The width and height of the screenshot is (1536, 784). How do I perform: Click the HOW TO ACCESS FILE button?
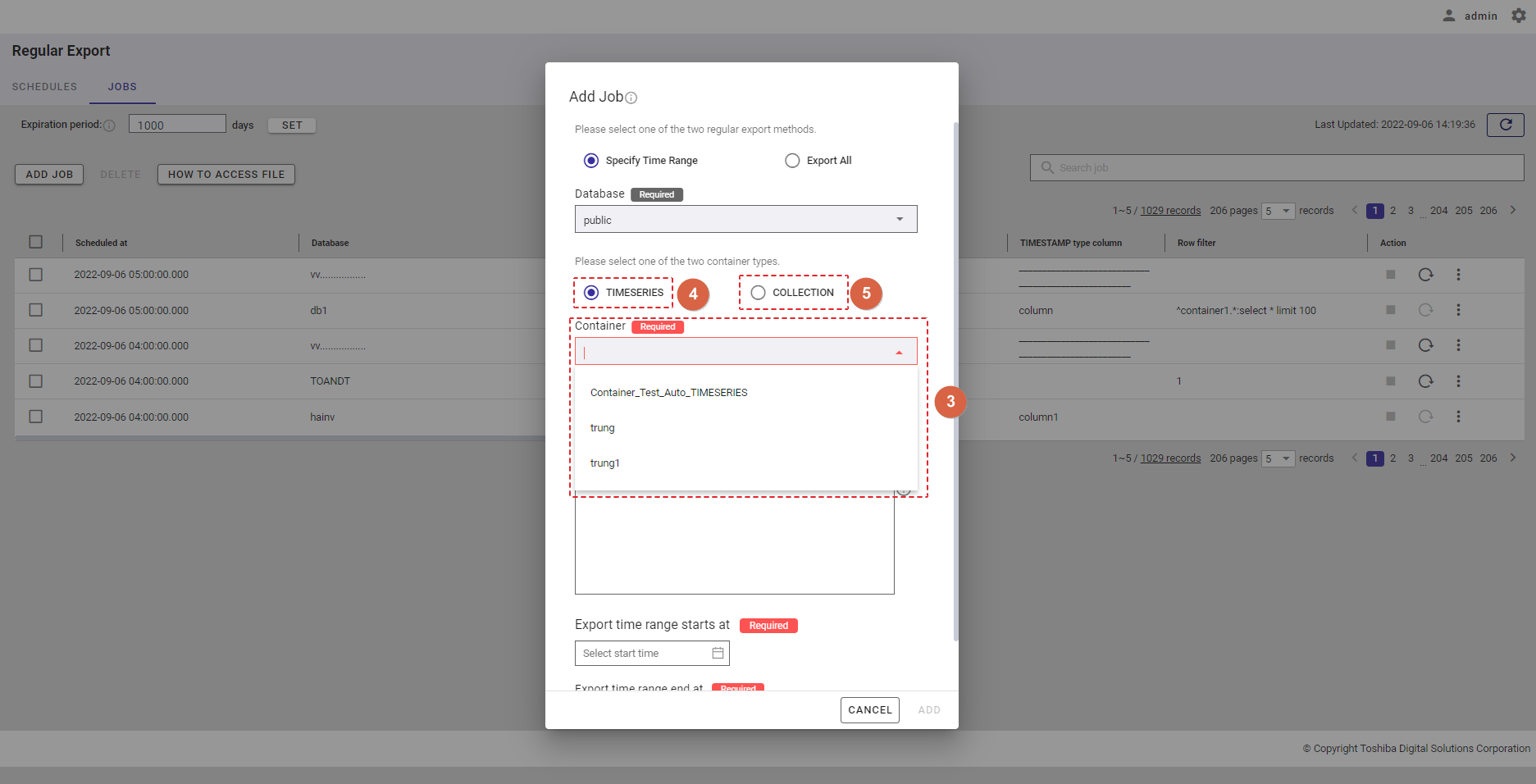tap(226, 175)
